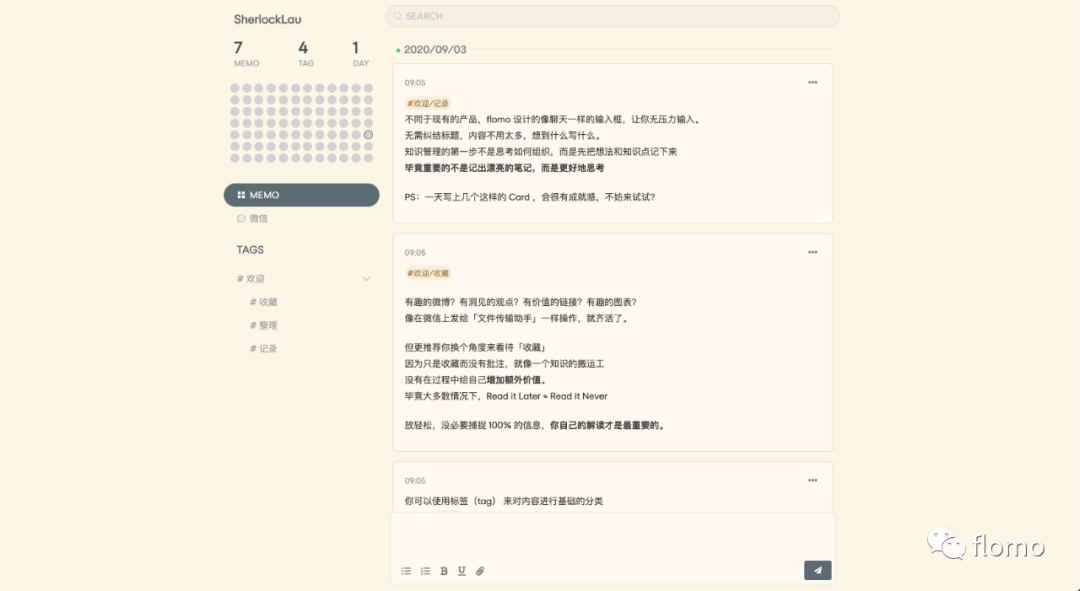The image size is (1080, 591).
Task: Insert a bulleted list in the editor
Action: click(406, 571)
